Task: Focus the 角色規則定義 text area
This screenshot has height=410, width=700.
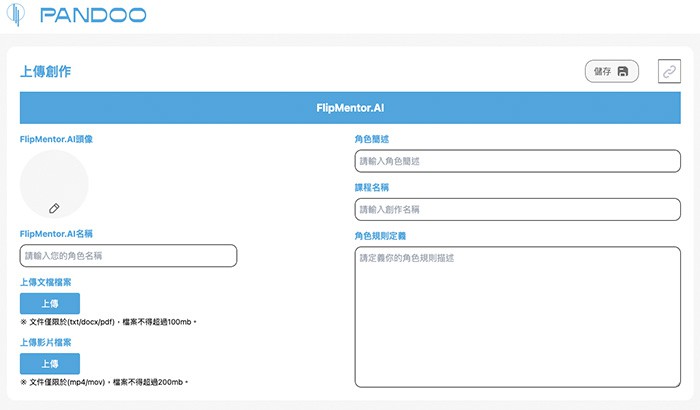Action: pyautogui.click(x=517, y=317)
